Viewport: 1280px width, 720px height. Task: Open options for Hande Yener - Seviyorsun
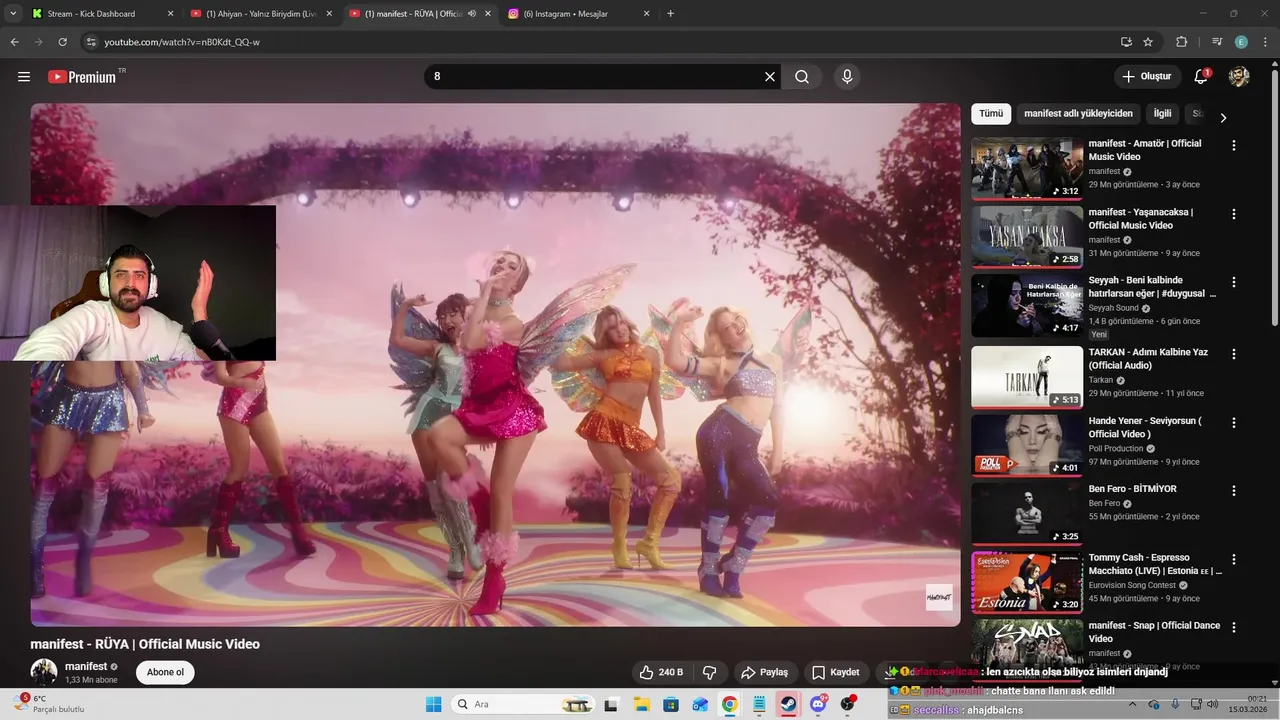coord(1234,423)
